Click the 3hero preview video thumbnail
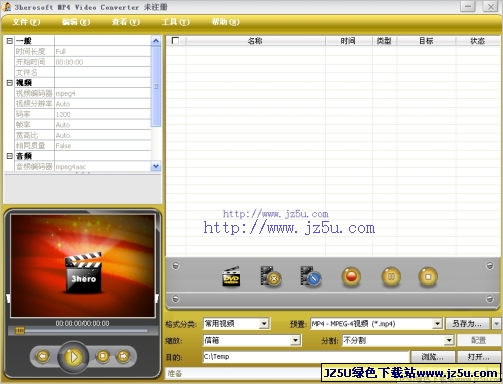 (83, 266)
